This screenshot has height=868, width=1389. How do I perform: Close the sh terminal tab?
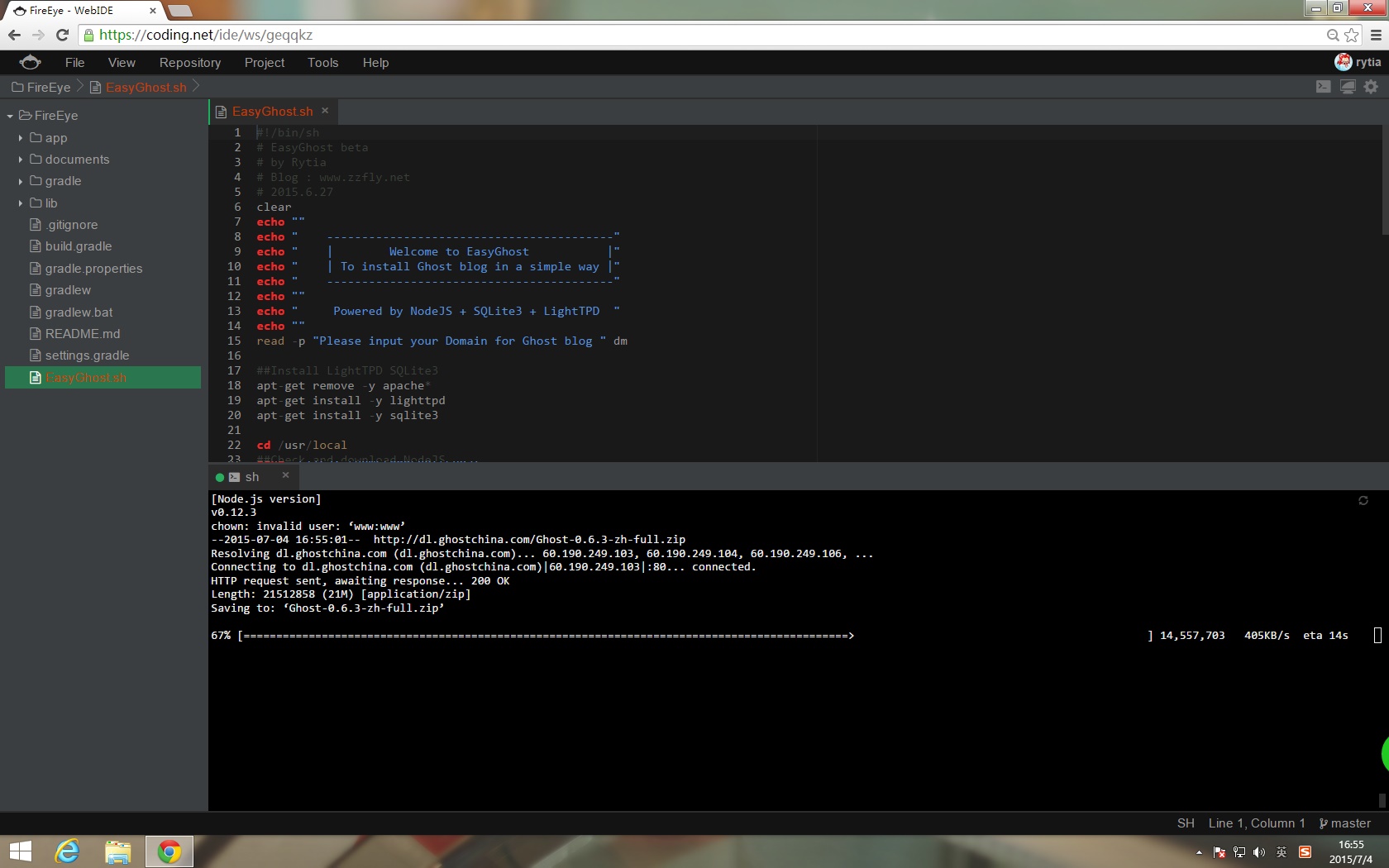point(285,475)
